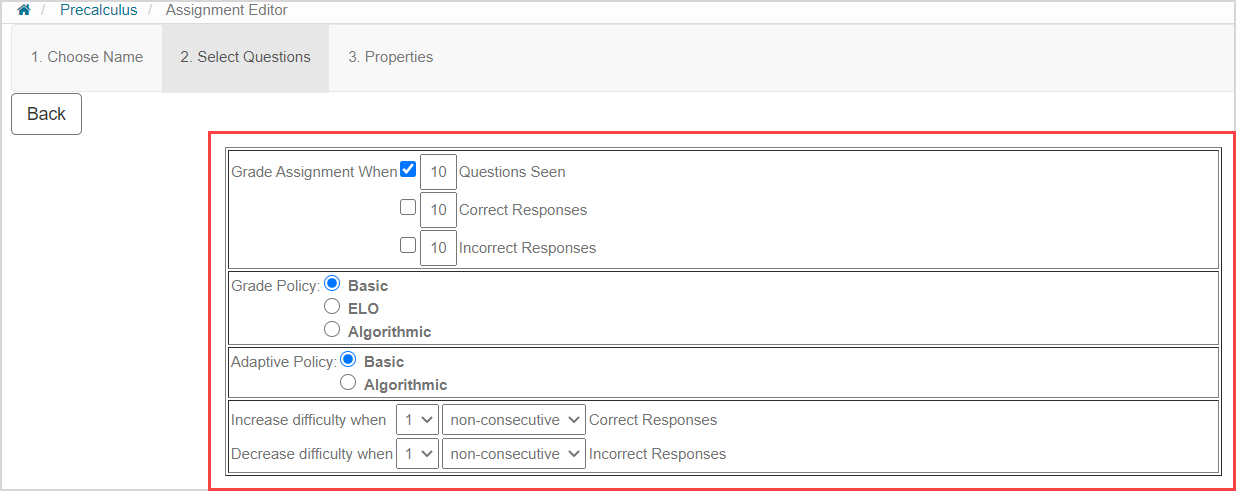Select the Select Questions tab
Screen dimensions: 1236x491
[x=245, y=57]
